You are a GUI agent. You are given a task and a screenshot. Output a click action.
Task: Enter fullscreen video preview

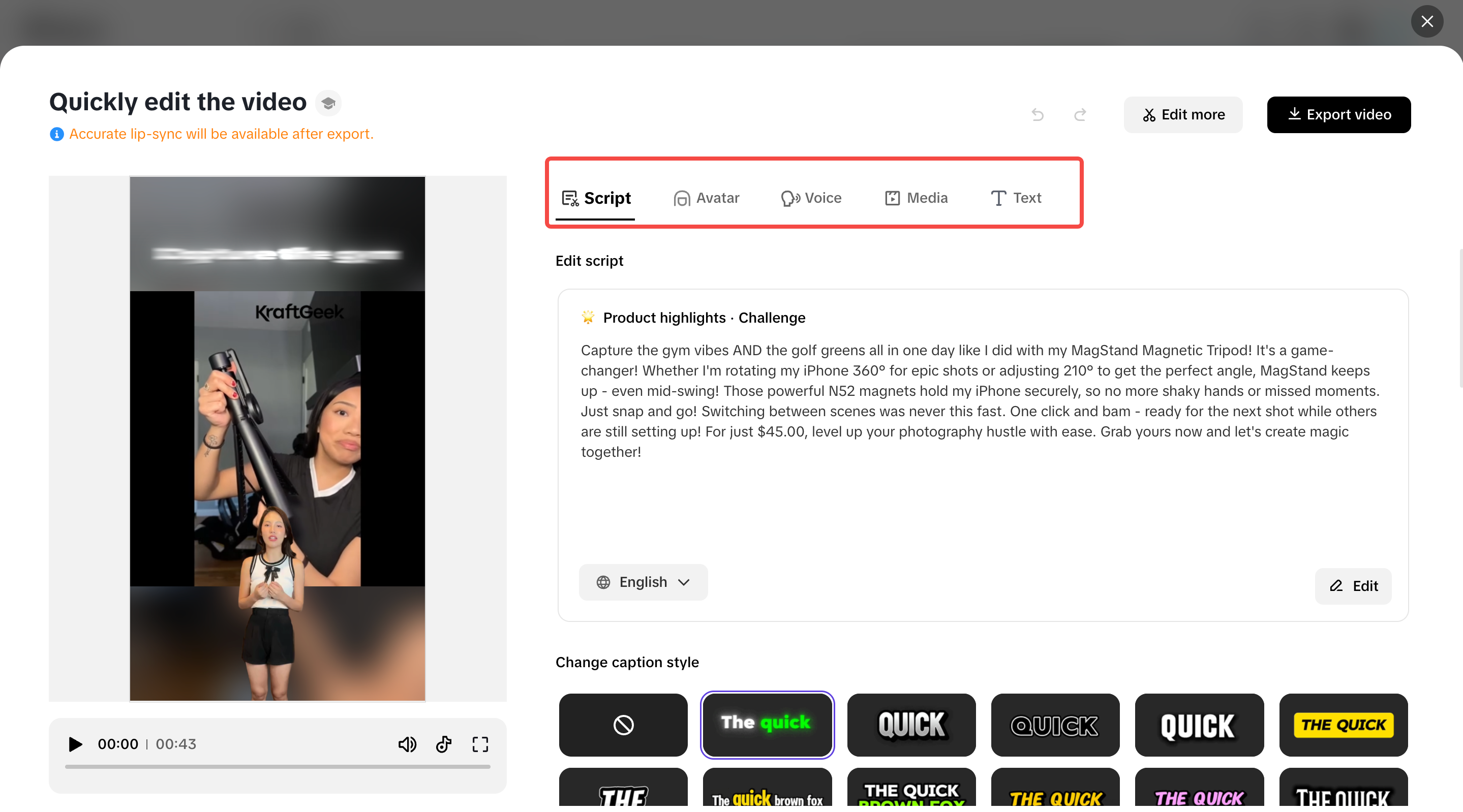point(480,744)
